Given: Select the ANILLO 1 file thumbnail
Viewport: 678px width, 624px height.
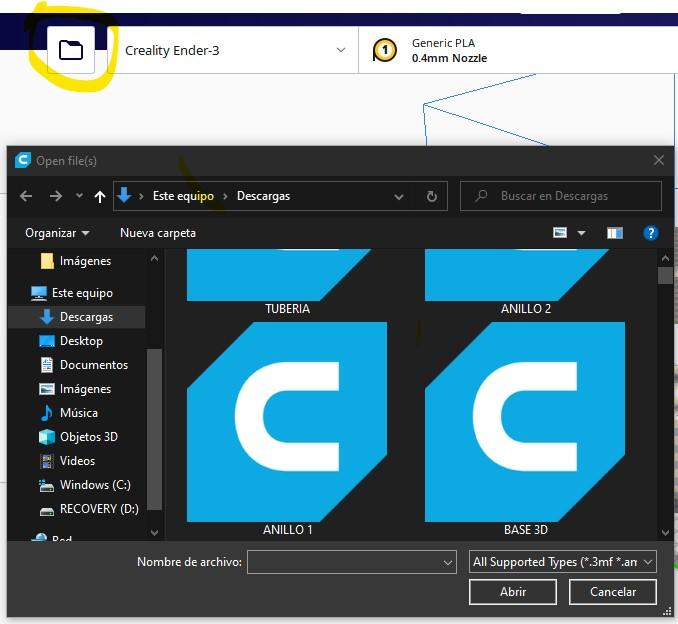Looking at the screenshot, I should click(x=287, y=422).
